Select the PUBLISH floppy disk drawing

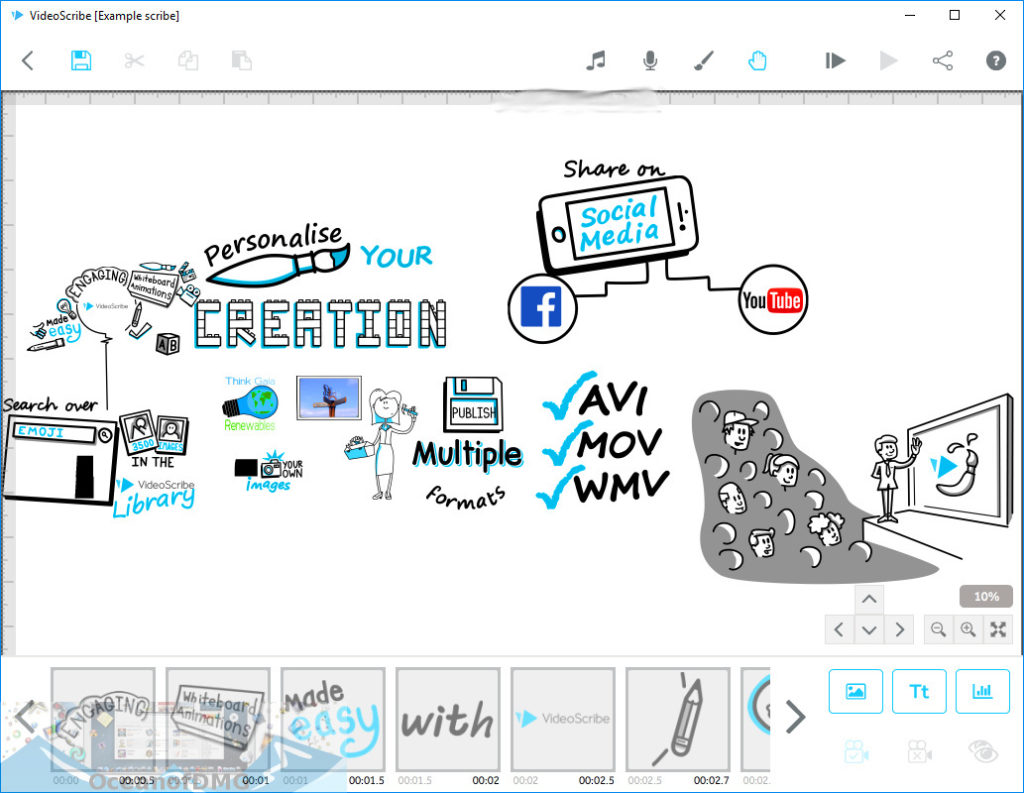click(x=473, y=404)
